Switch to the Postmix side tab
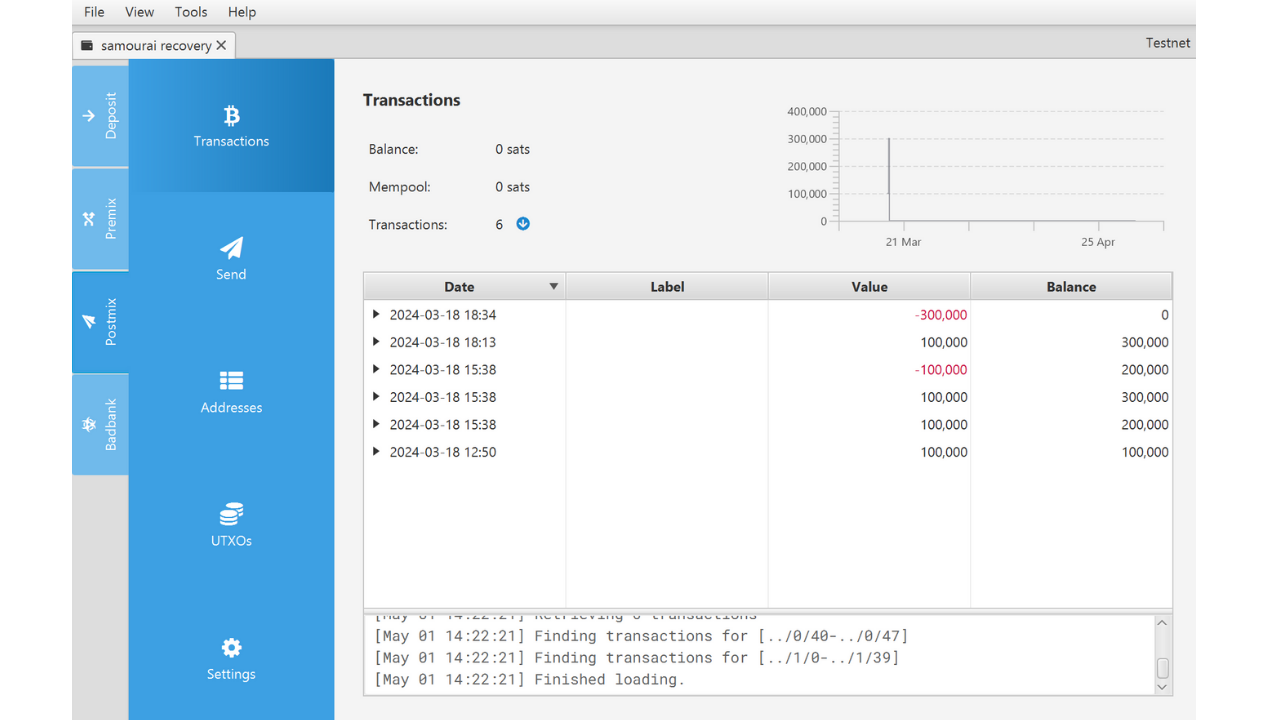The image size is (1280, 720). click(x=100, y=322)
